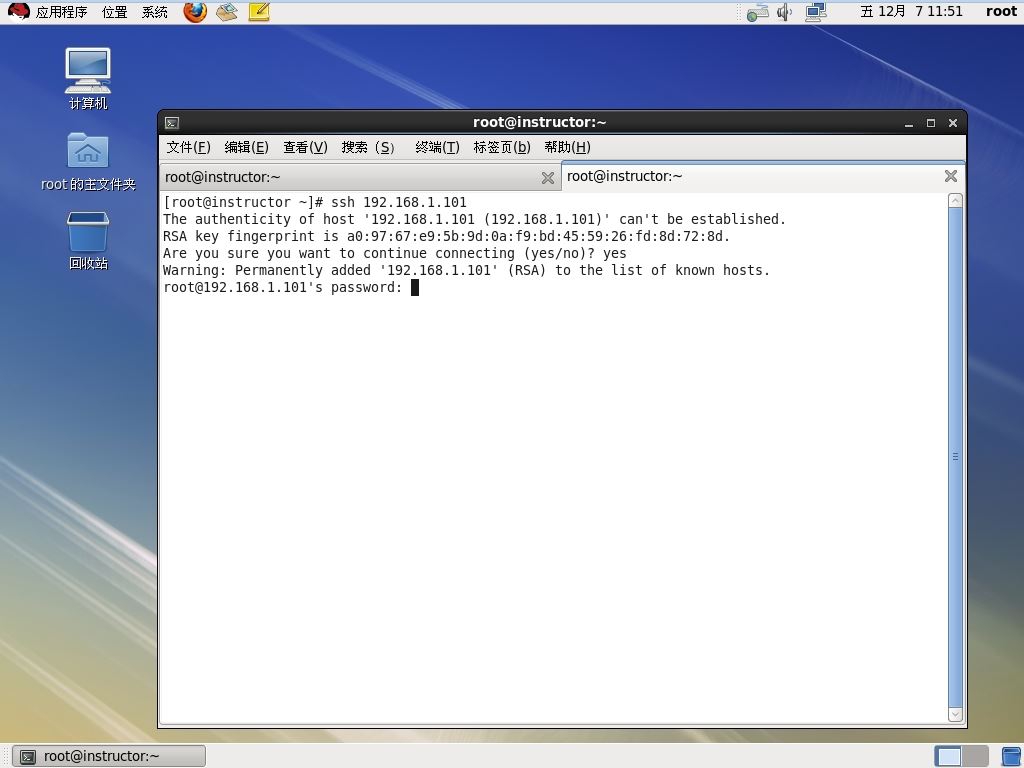The height and width of the screenshot is (768, 1024).
Task: Click the 'ssh 192.168.1.101' command line
Action: 315,202
